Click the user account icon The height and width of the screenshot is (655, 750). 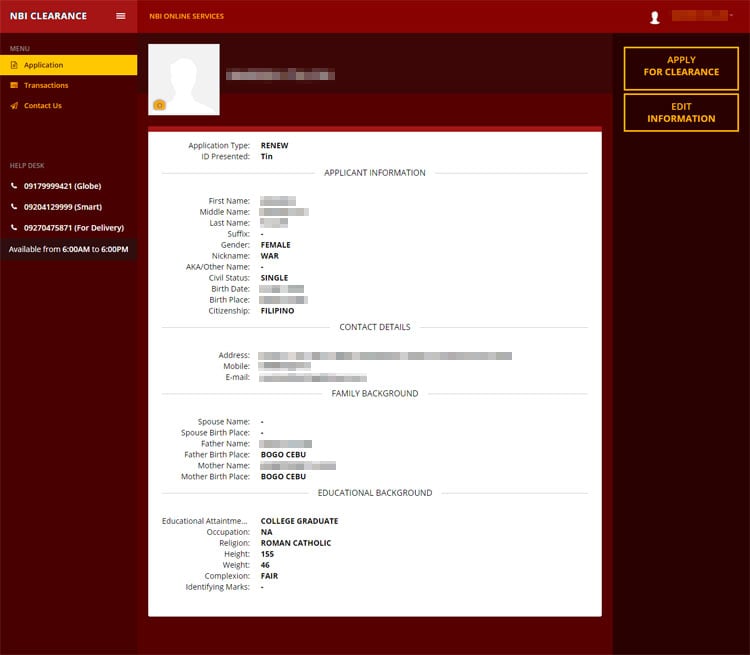click(x=655, y=18)
